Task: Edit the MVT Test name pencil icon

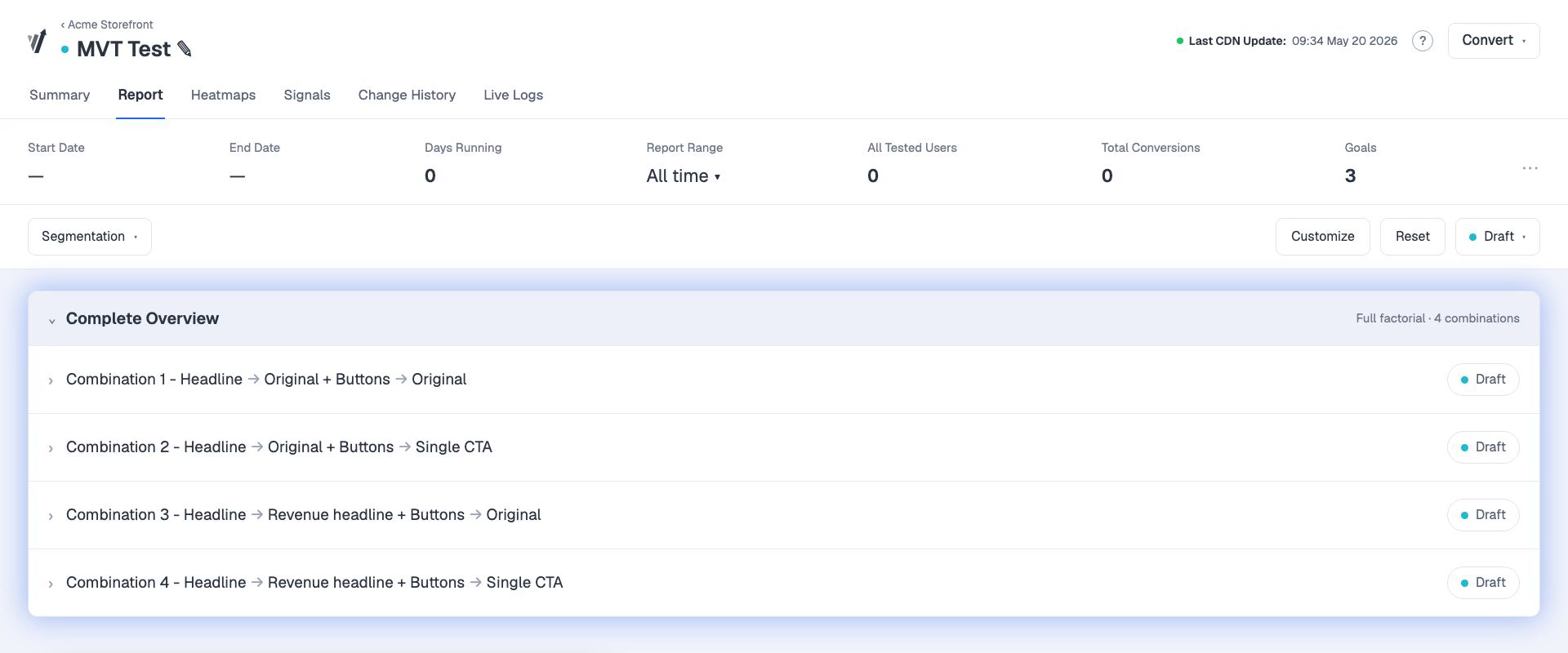Action: 185,49
